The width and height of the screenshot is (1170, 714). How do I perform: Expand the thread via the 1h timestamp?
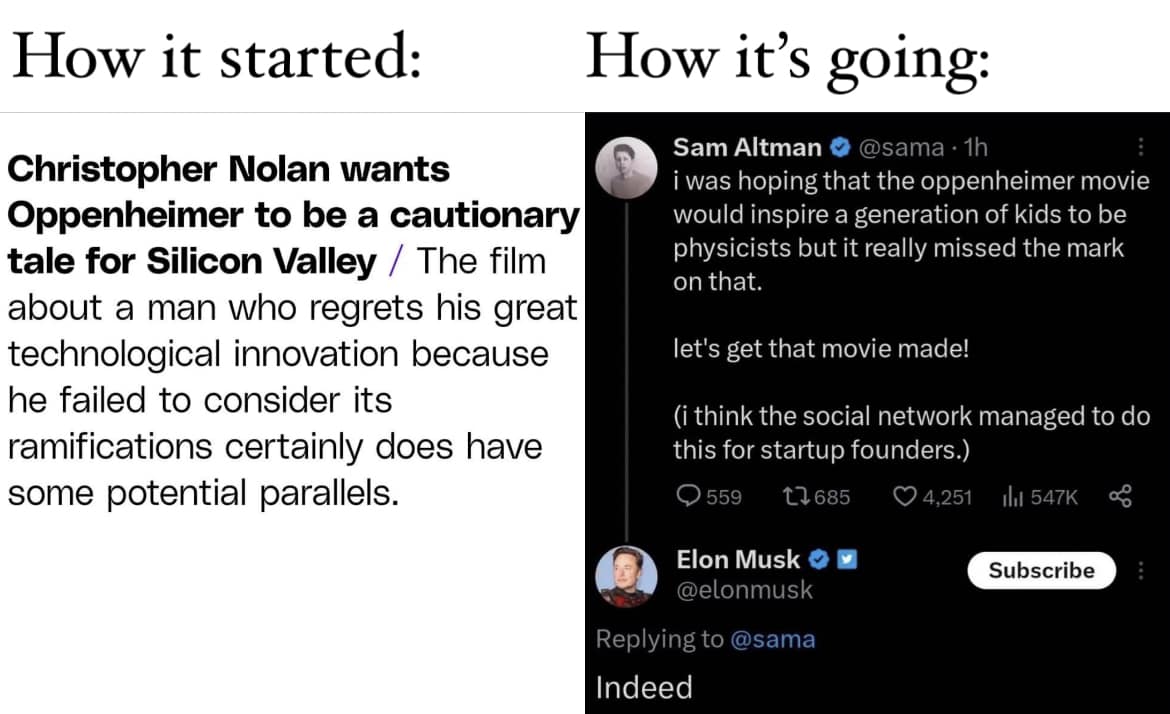tap(975, 146)
